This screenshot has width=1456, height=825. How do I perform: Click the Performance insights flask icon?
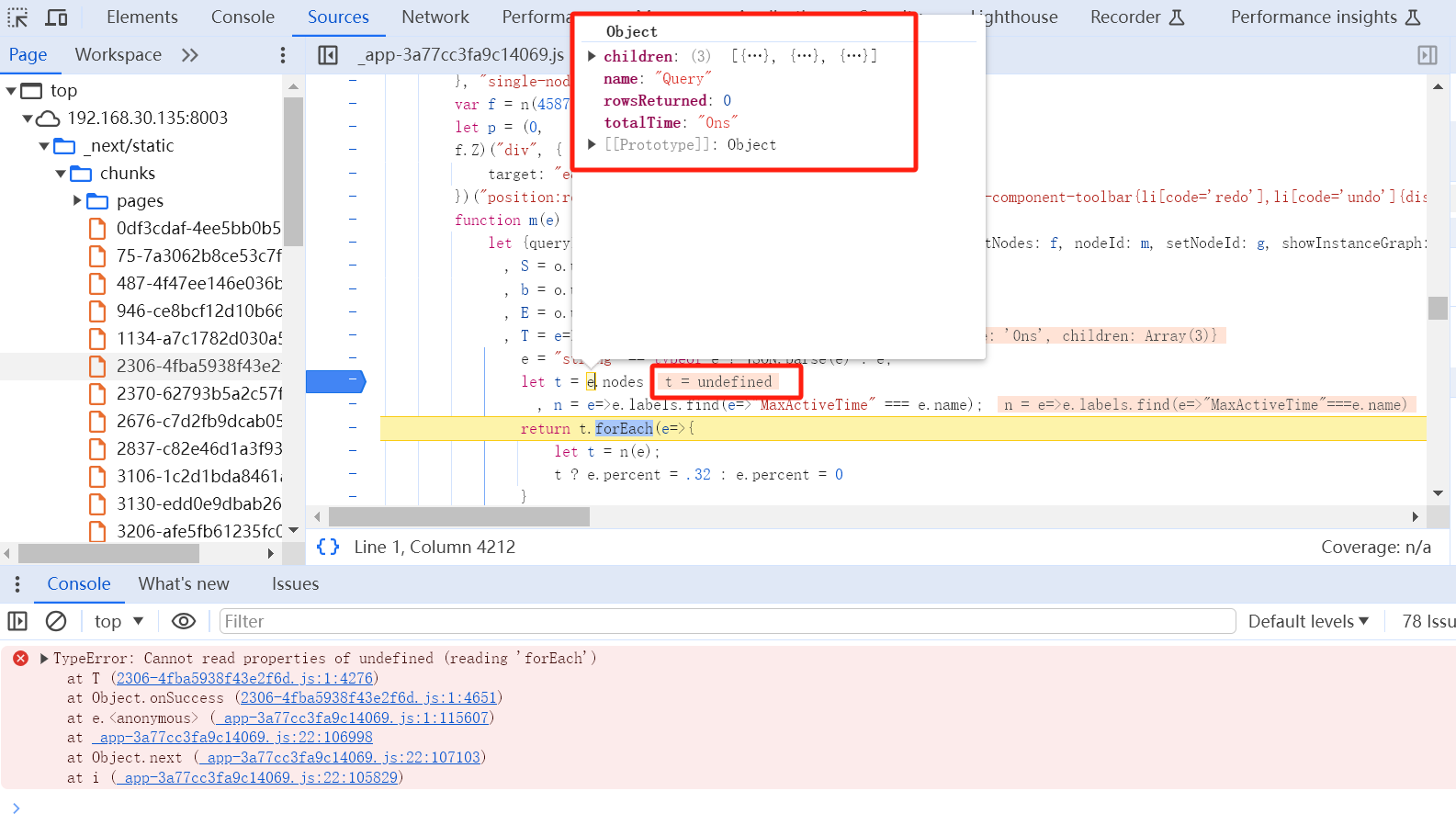click(x=1413, y=17)
